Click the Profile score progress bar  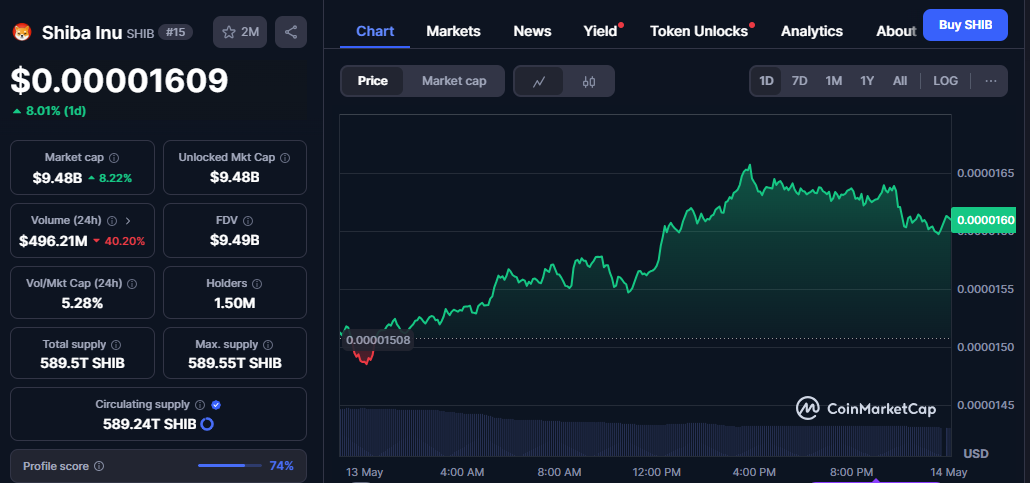pos(228,466)
